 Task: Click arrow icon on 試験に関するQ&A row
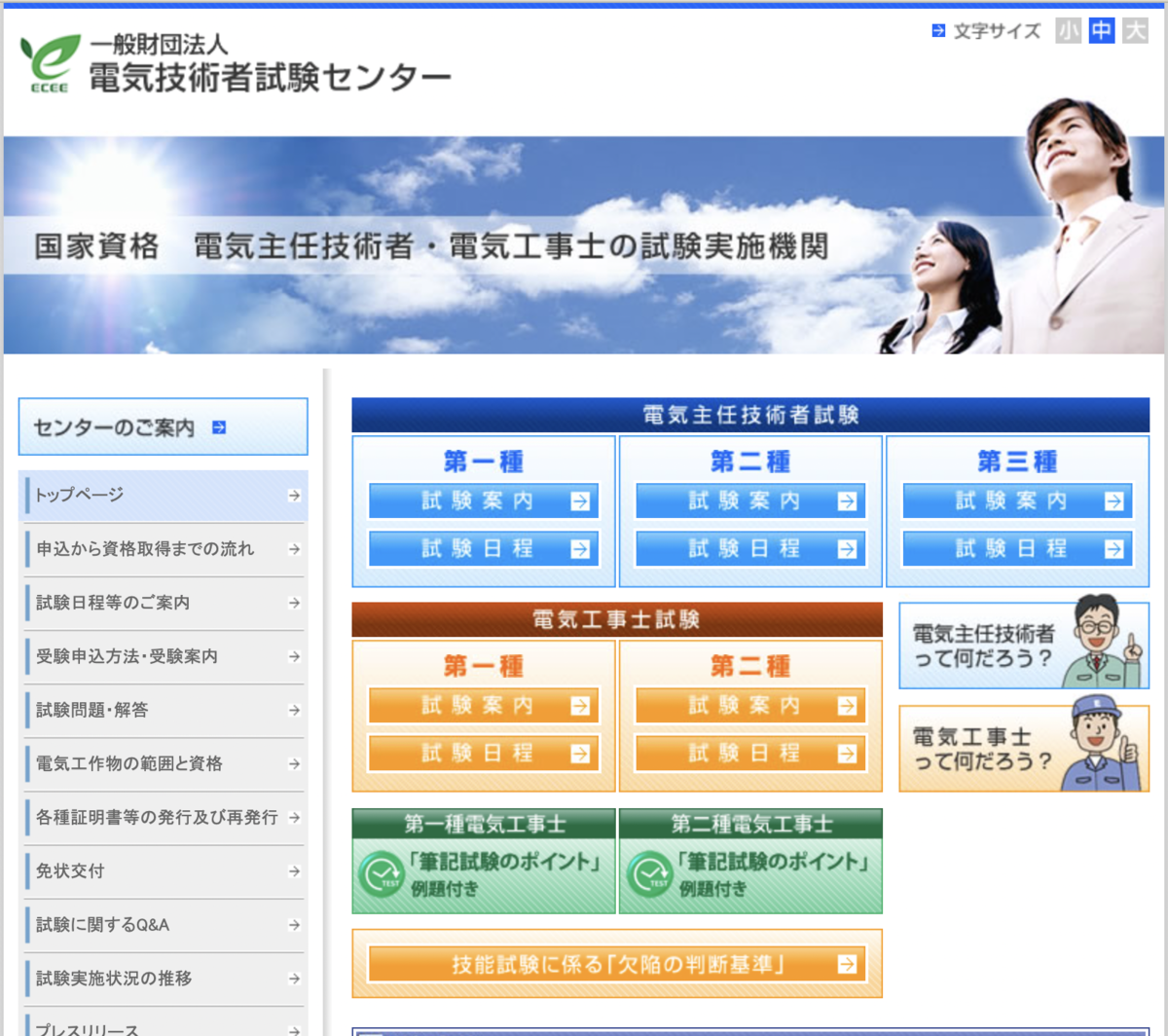tap(294, 925)
